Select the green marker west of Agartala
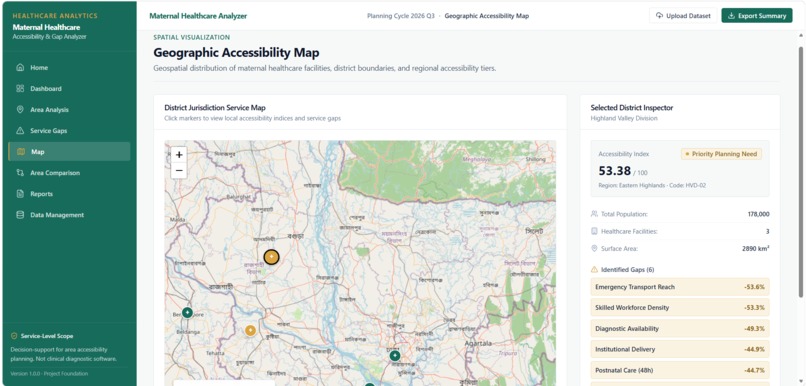 [395, 356]
